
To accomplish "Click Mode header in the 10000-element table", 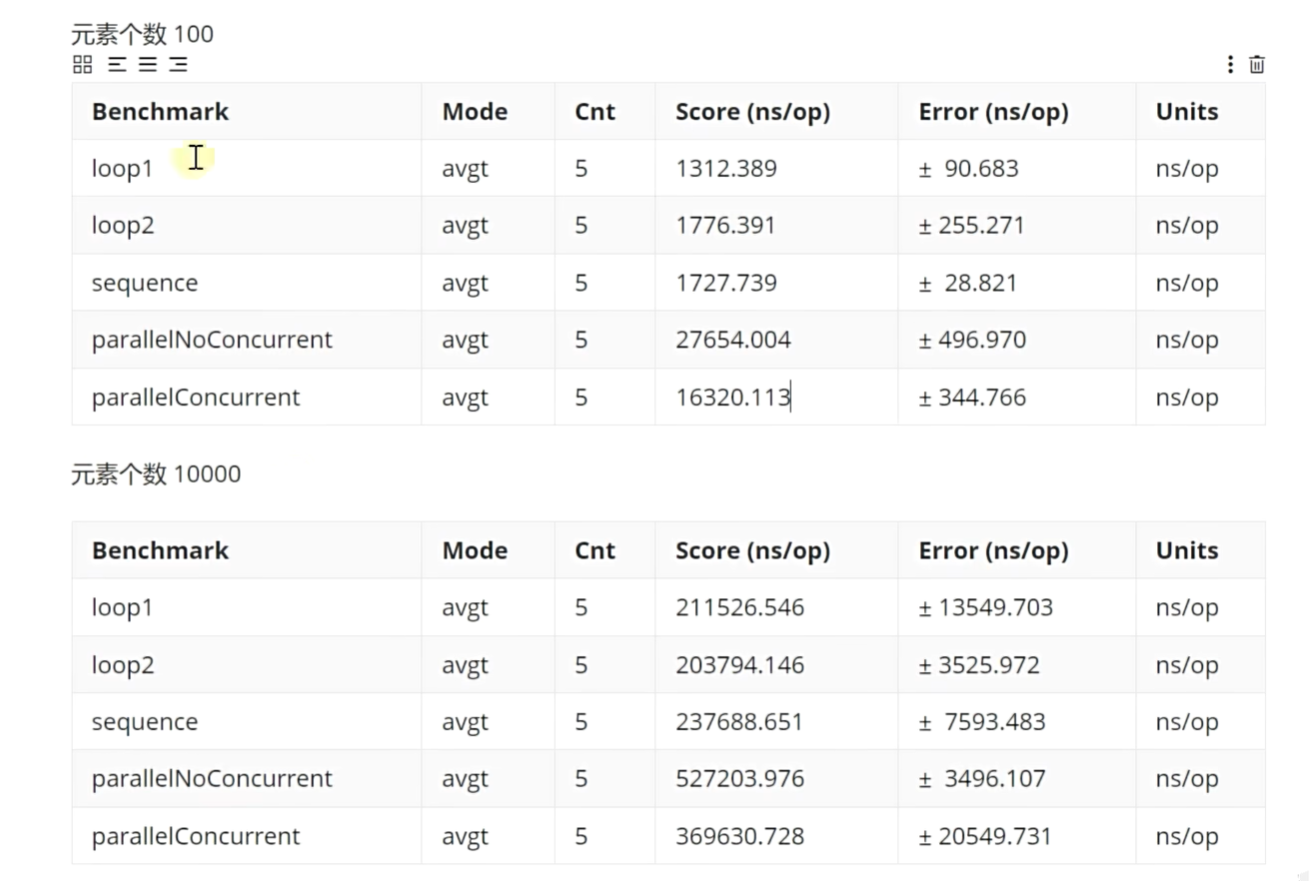I will tap(475, 550).
